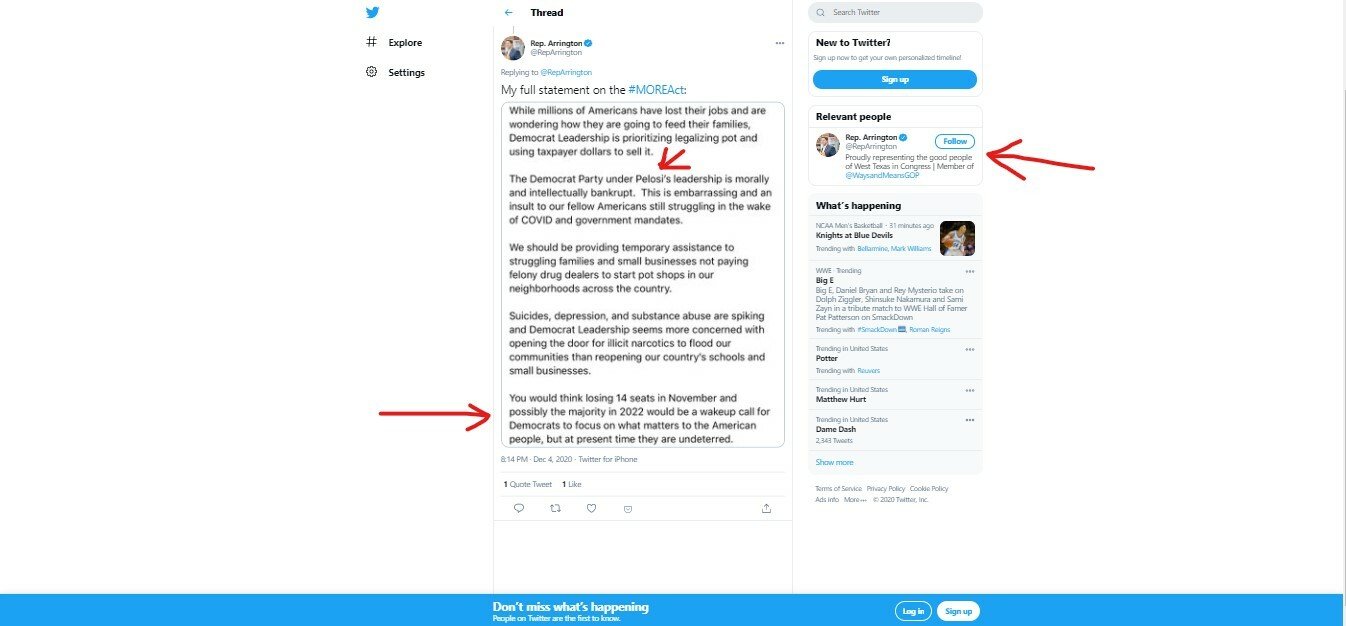Click the Sign up button in the New to Twitter panel
1346x626 pixels.
coord(895,79)
